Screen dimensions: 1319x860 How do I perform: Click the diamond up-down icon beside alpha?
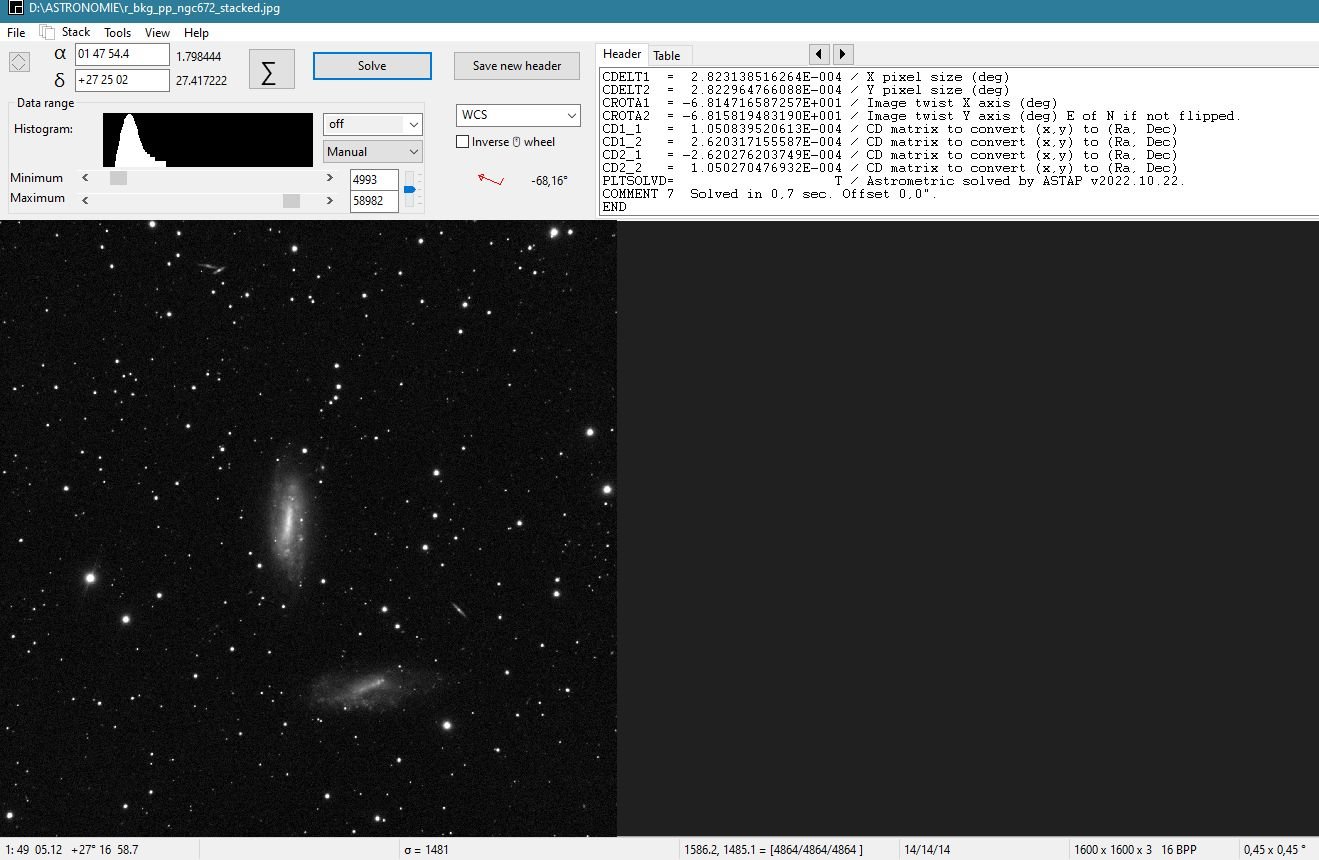pyautogui.click(x=19, y=62)
